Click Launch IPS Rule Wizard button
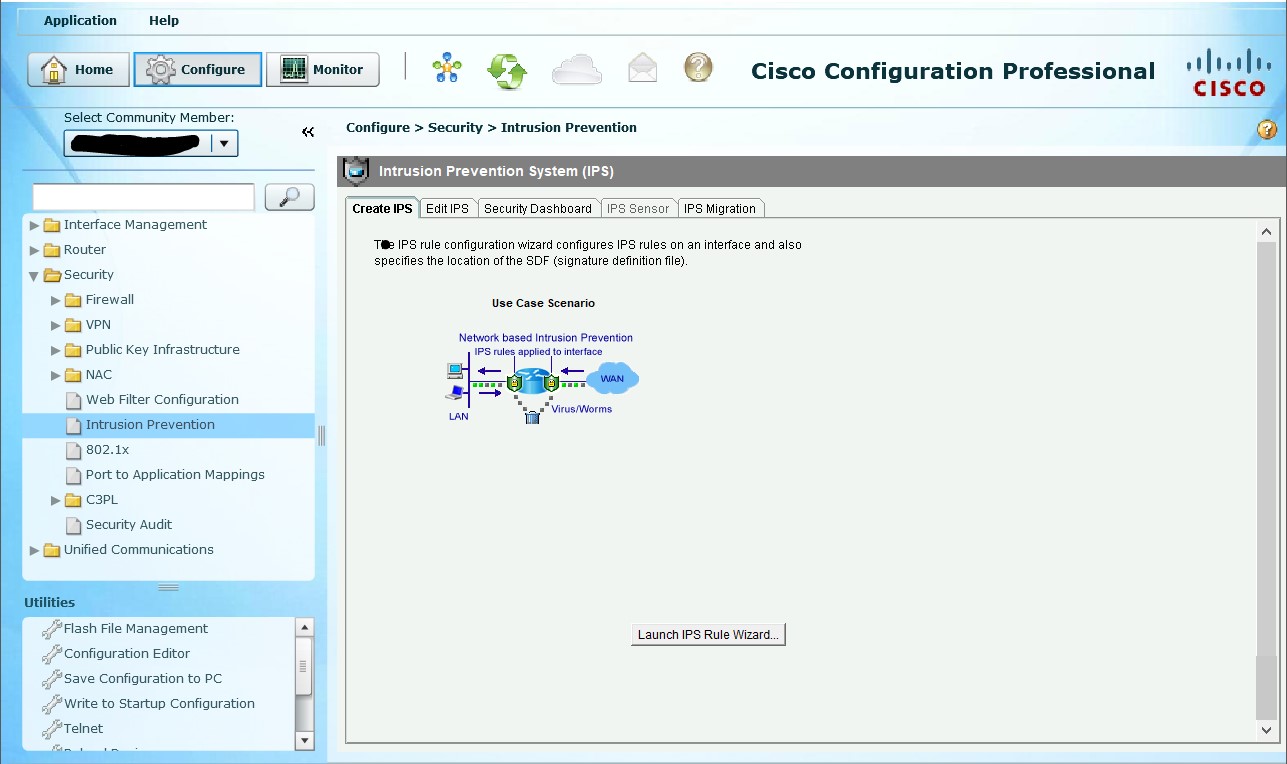1287x764 pixels. tap(708, 634)
